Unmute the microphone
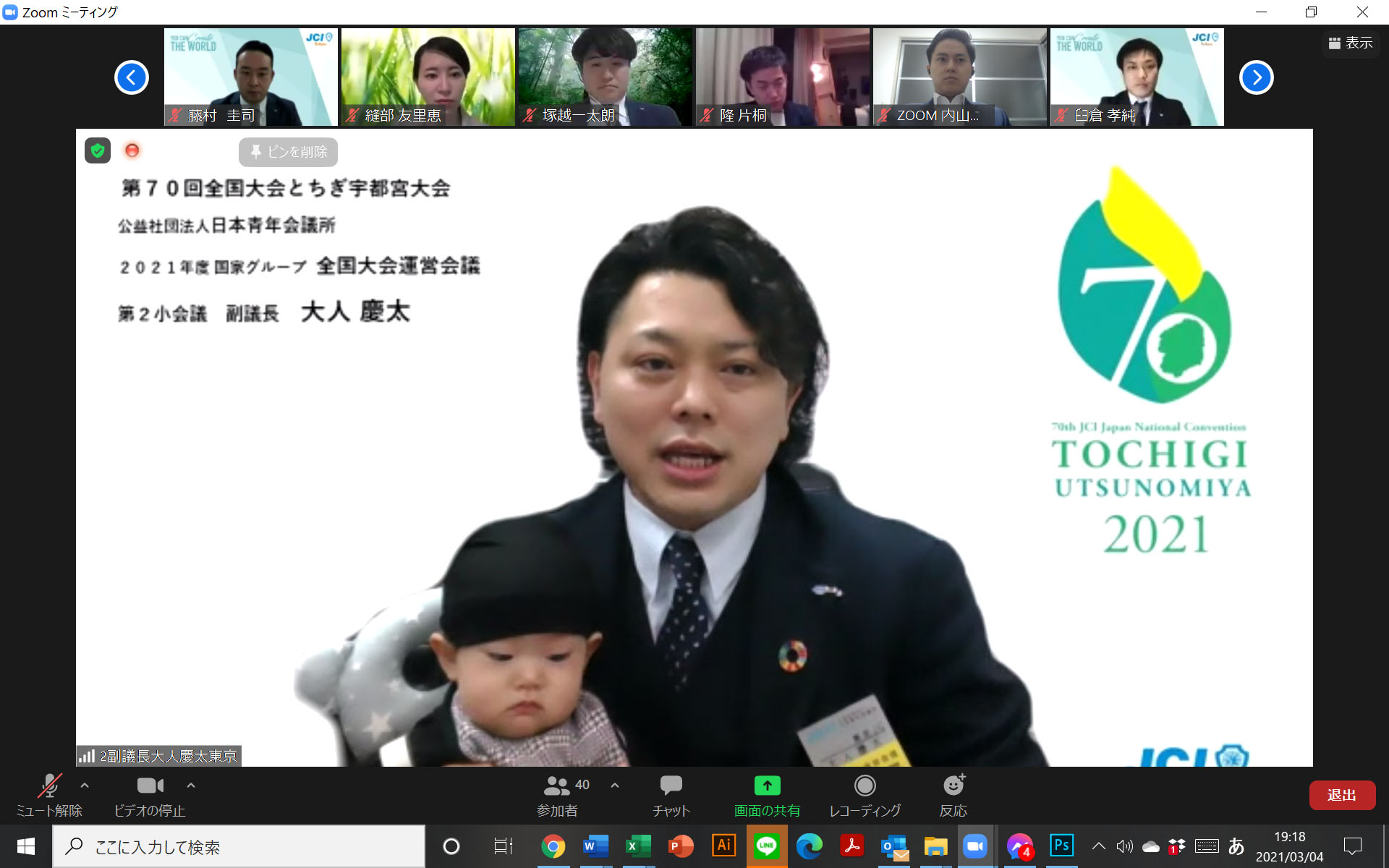The height and width of the screenshot is (868, 1389). (49, 786)
